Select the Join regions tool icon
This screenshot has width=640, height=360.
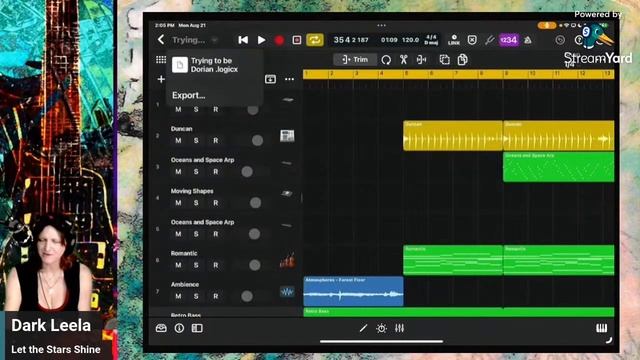(422, 60)
